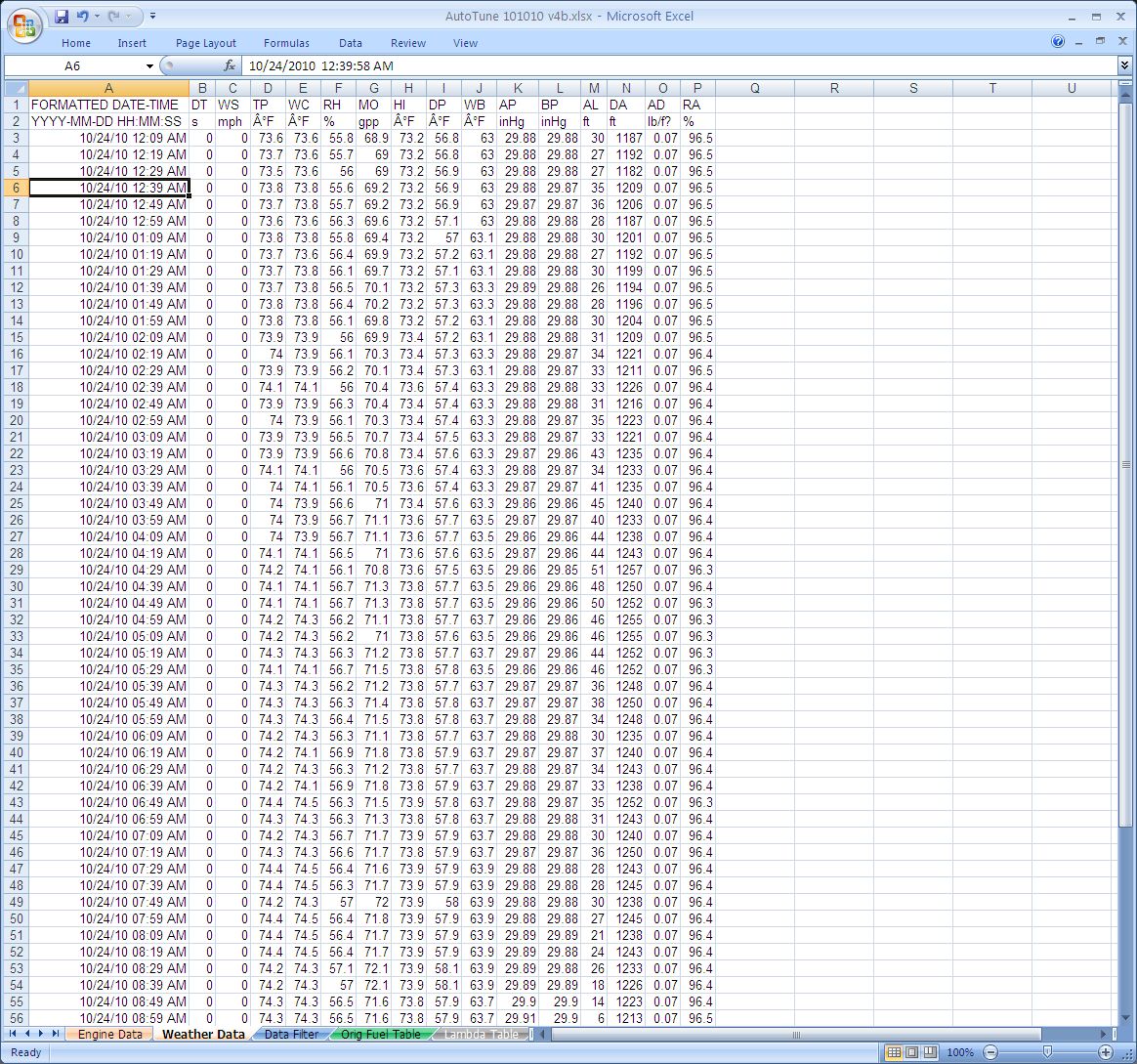Switch to Page Layout view in status bar
The height and width of the screenshot is (1064, 1137).
coord(910,1052)
